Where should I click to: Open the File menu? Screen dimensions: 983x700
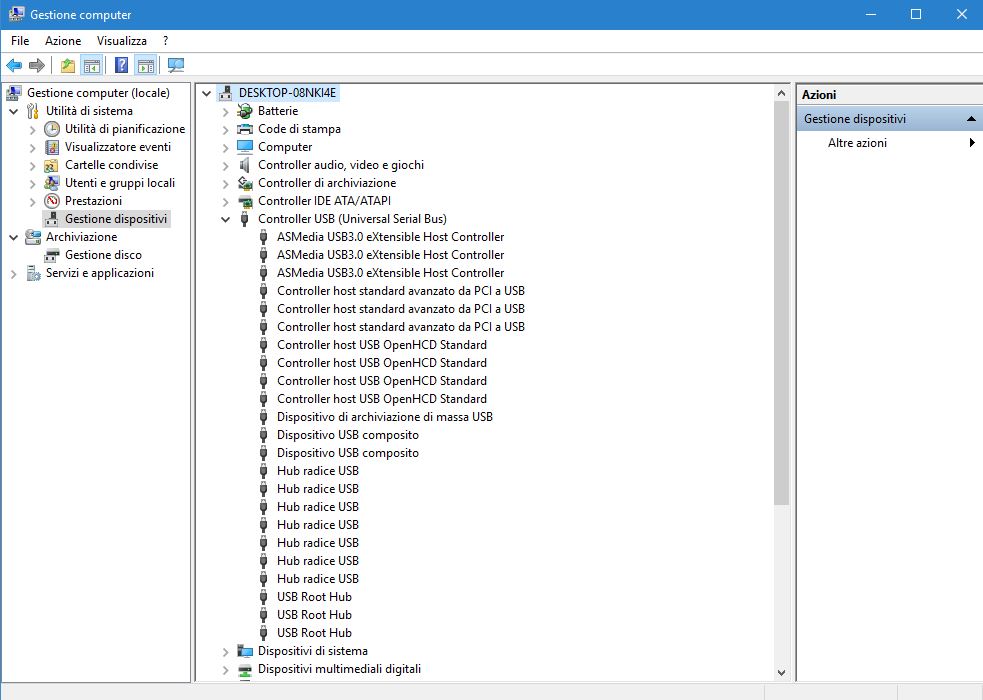point(20,41)
